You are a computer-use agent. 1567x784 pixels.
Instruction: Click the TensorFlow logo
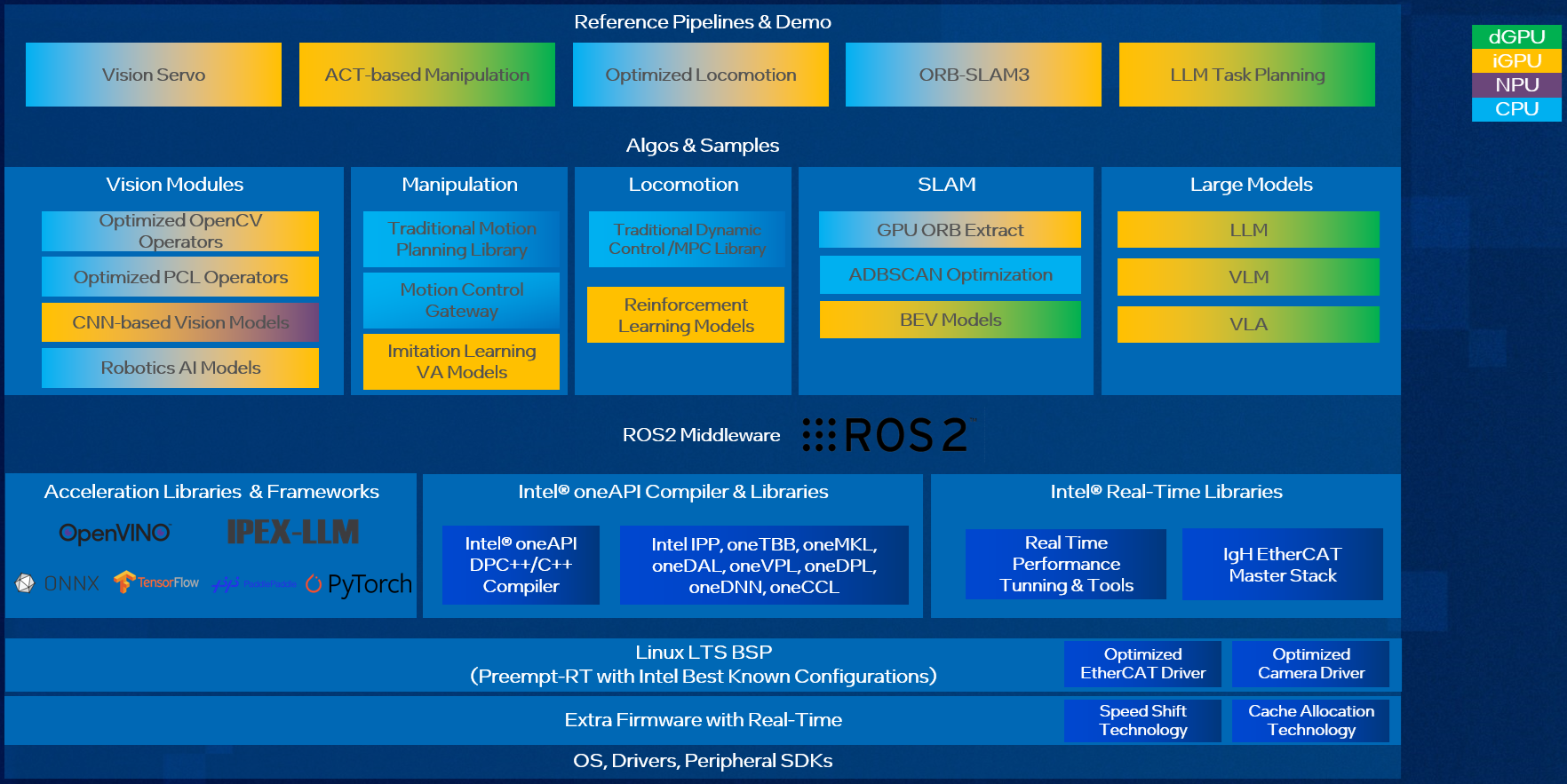[156, 582]
